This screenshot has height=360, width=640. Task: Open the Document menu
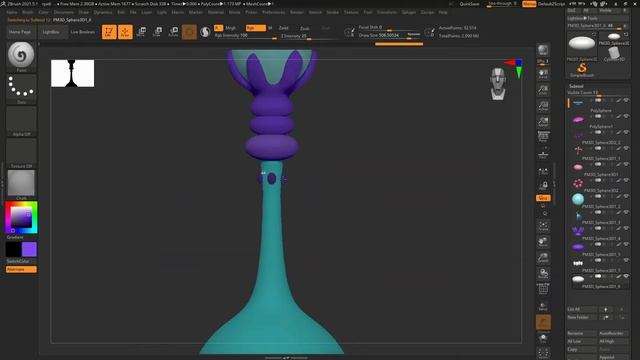pos(64,12)
